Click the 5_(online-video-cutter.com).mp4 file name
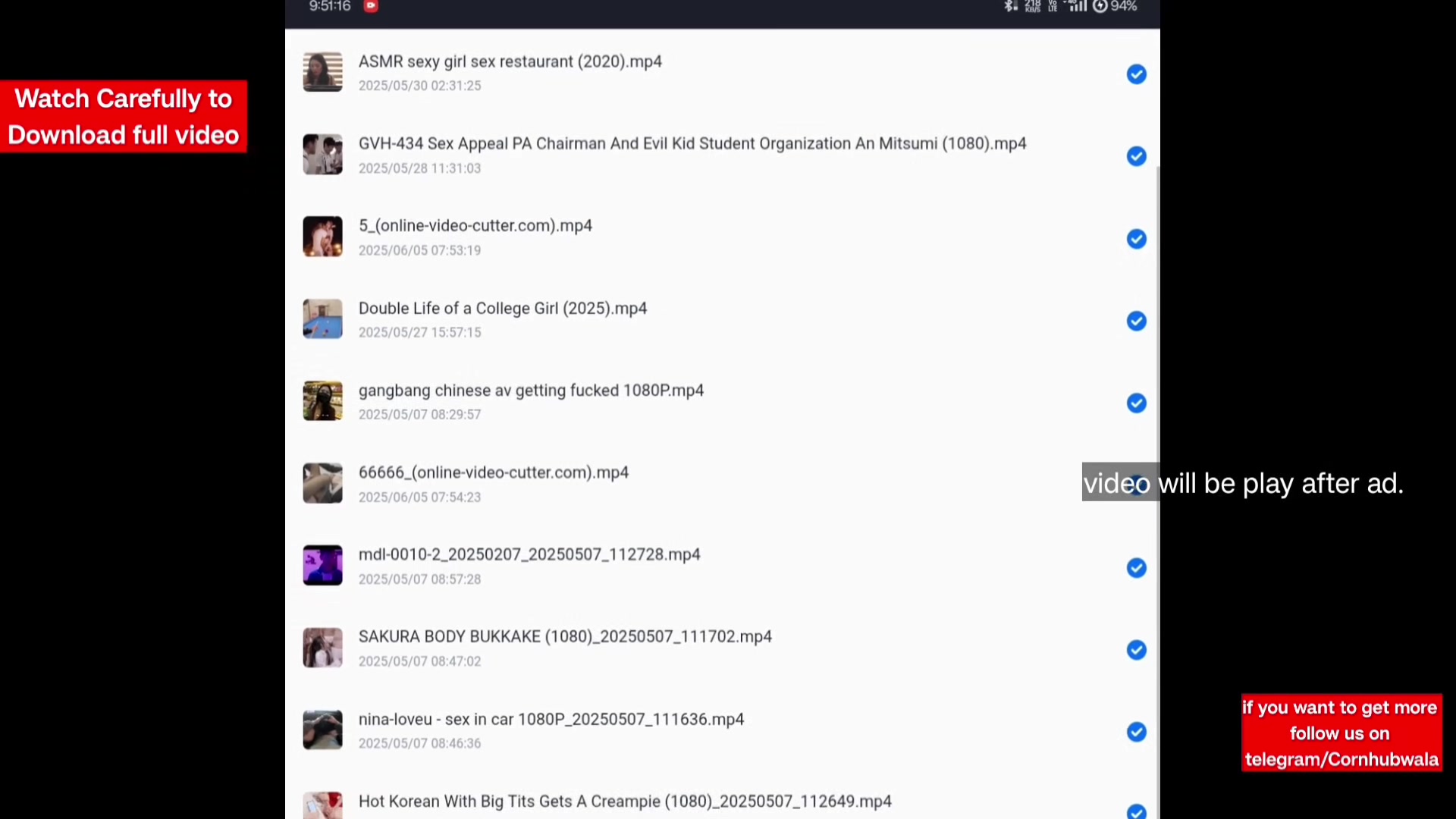This screenshot has width=1456, height=819. [475, 226]
